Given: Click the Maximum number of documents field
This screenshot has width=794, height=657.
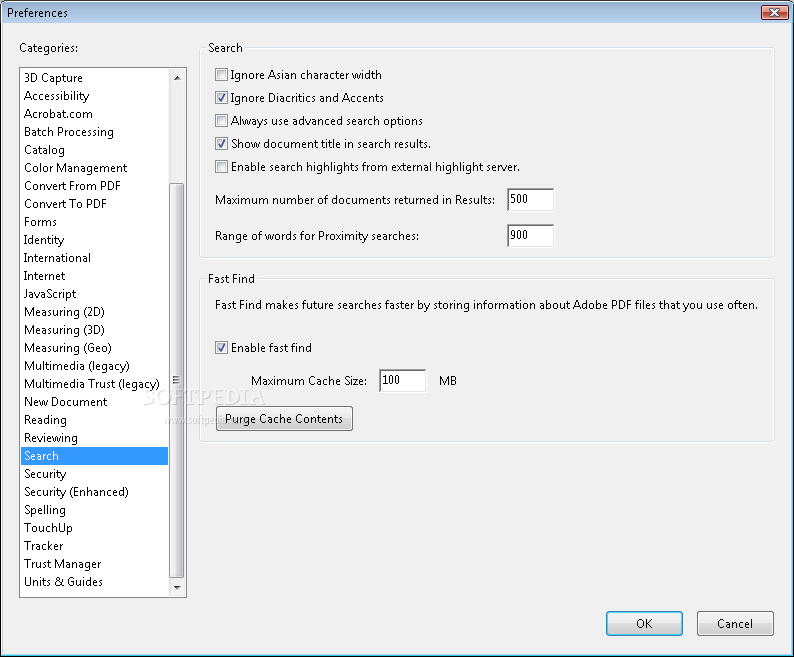Looking at the screenshot, I should 530,200.
